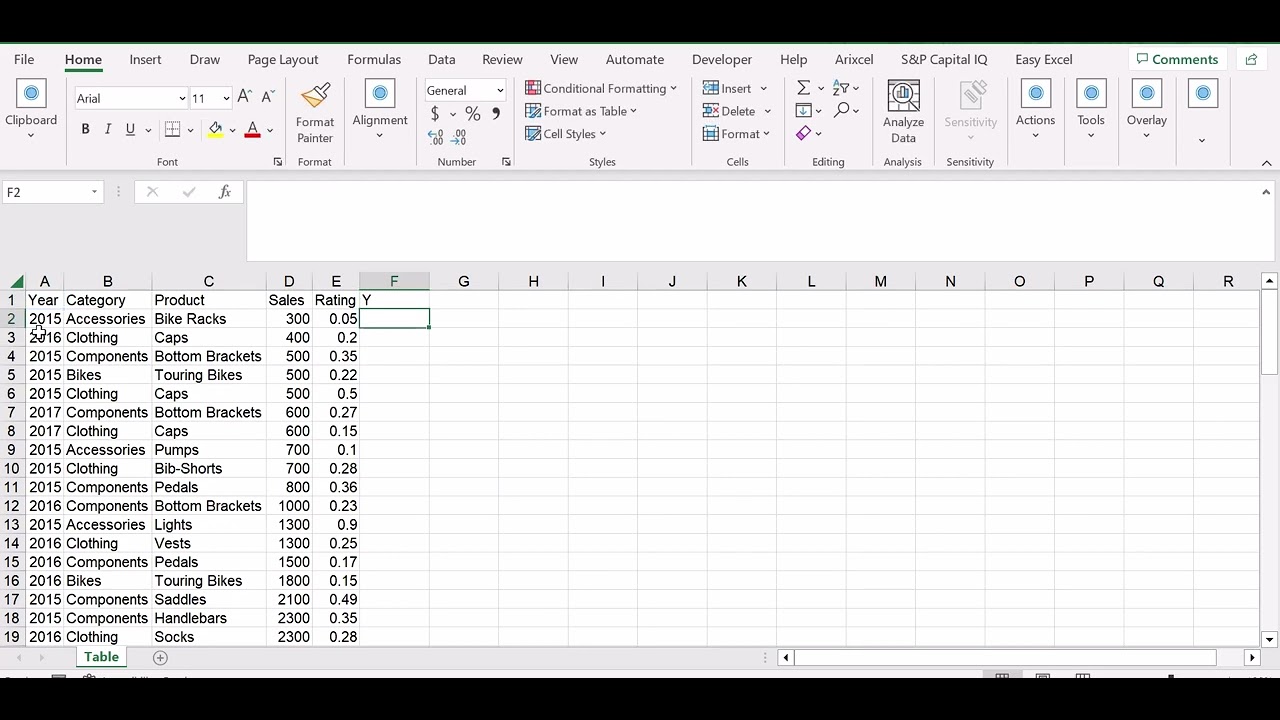Switch to Formulas tab
Screen dimensions: 1280x720
click(x=374, y=59)
